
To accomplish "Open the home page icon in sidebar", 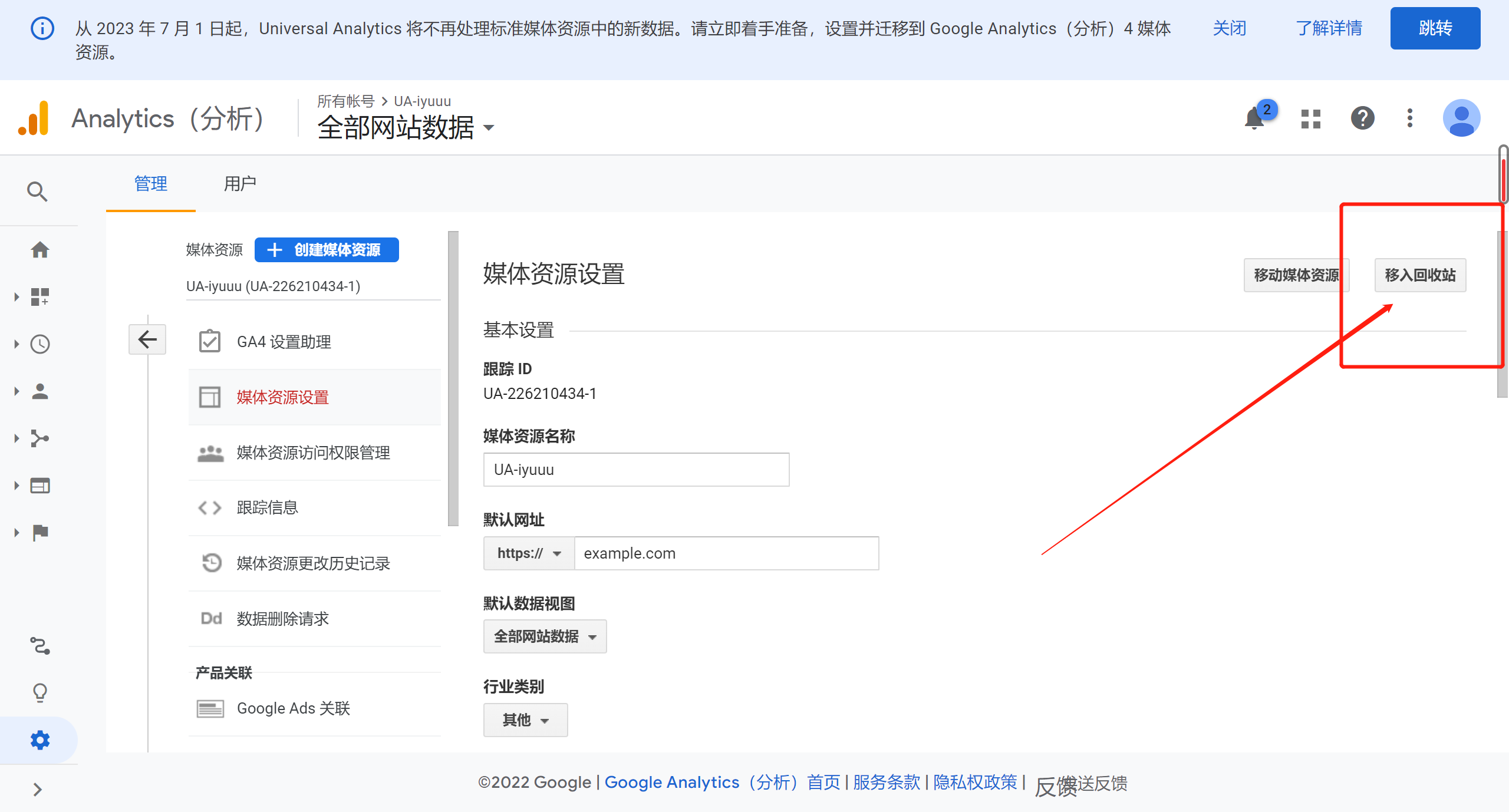I will (39, 249).
